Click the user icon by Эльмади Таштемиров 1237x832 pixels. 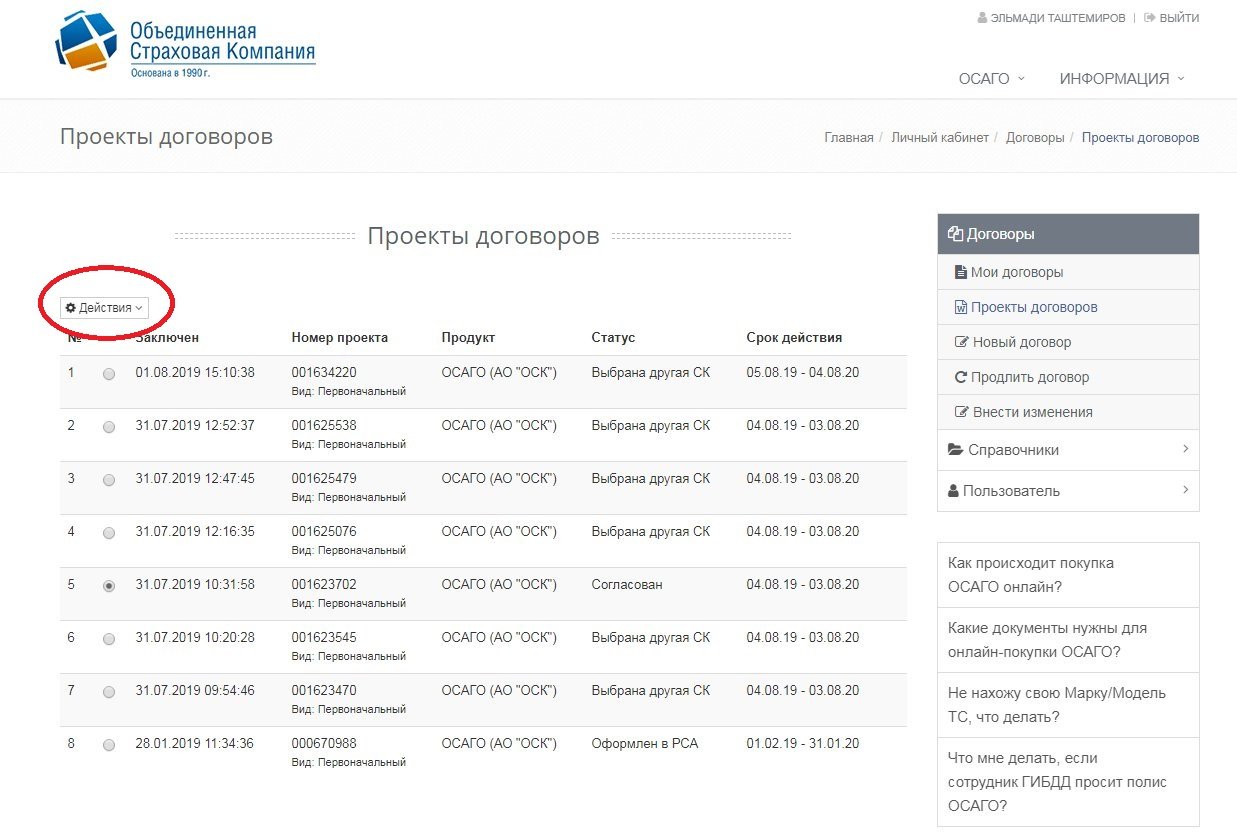coord(982,18)
